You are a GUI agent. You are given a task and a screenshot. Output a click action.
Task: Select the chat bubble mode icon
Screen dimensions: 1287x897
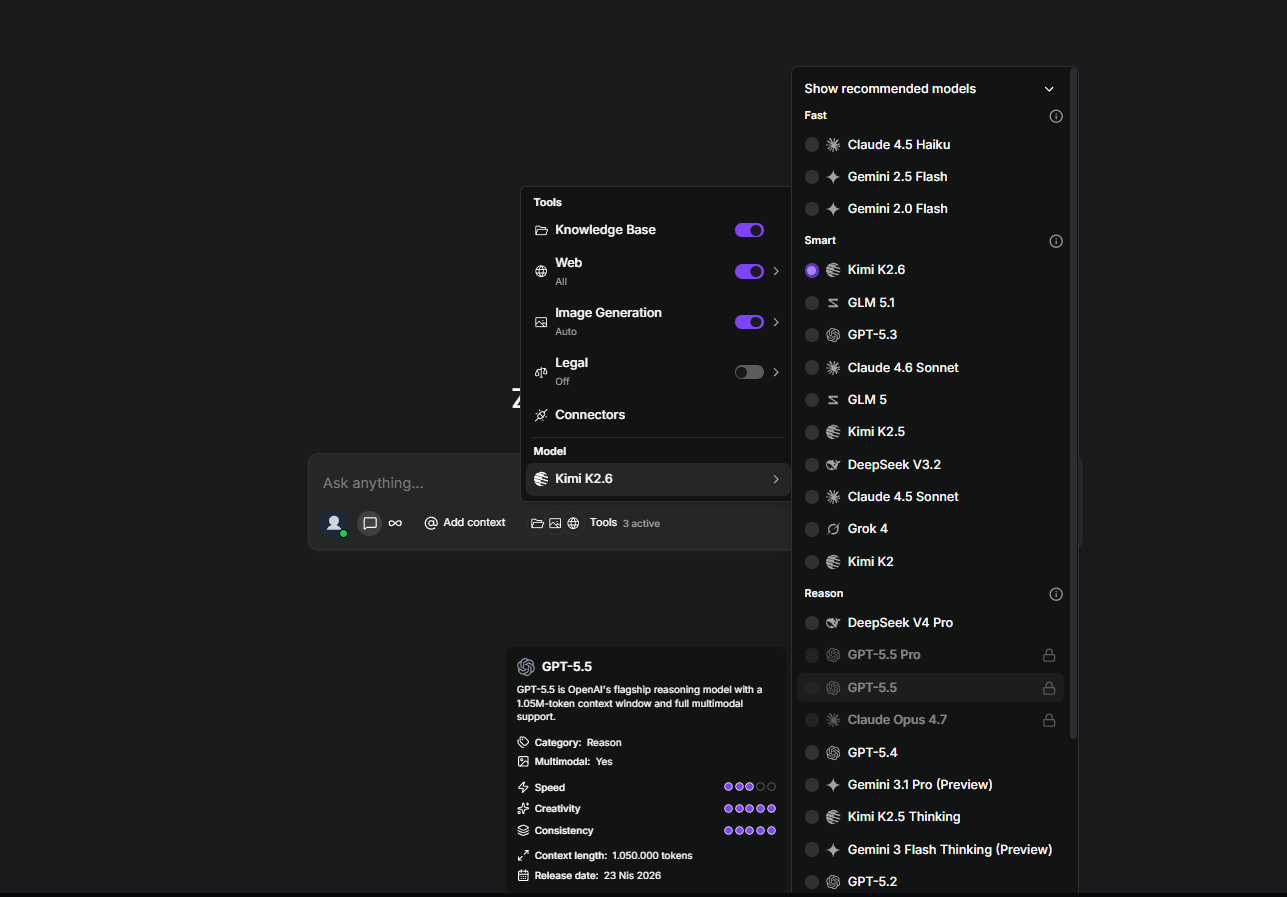click(370, 523)
